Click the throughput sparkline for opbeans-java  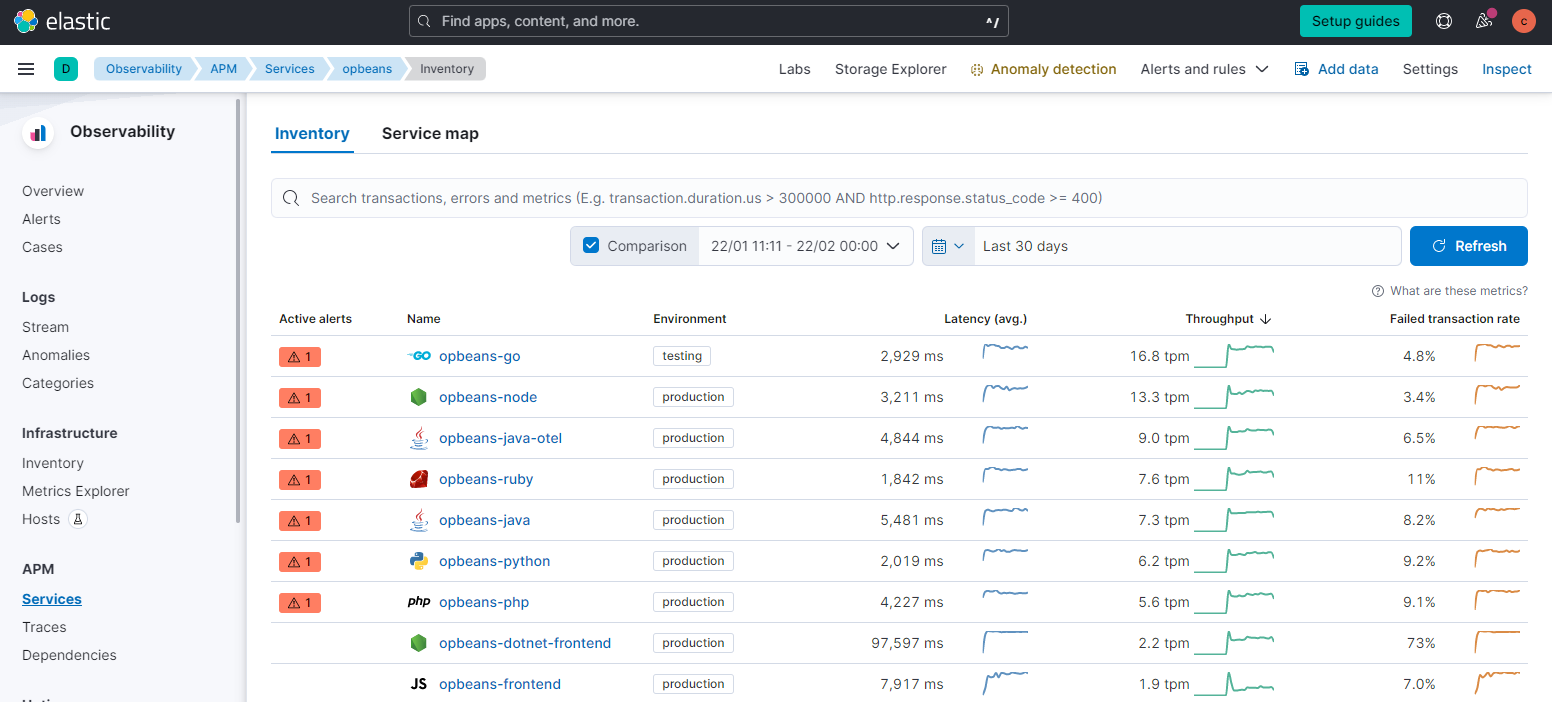click(x=1235, y=520)
